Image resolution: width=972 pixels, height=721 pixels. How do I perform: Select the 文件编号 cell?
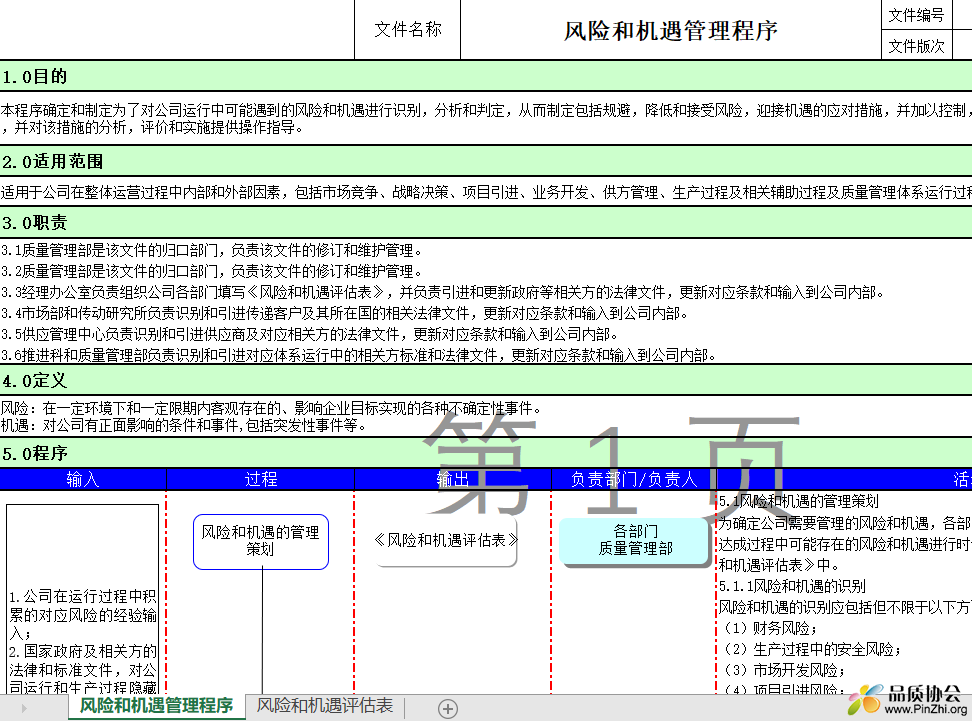pyautogui.click(x=916, y=15)
